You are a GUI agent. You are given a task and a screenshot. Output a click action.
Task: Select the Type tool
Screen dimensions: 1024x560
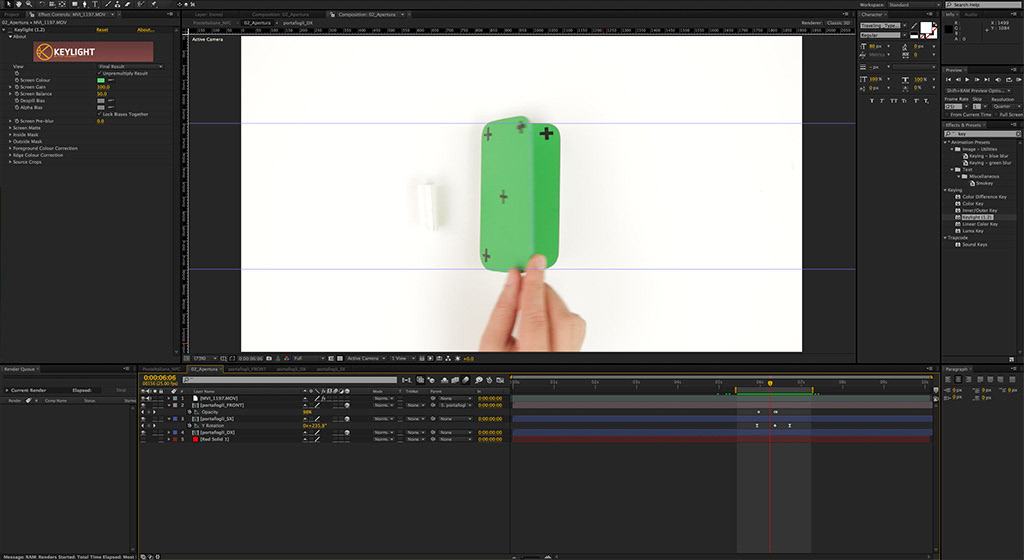pos(95,5)
